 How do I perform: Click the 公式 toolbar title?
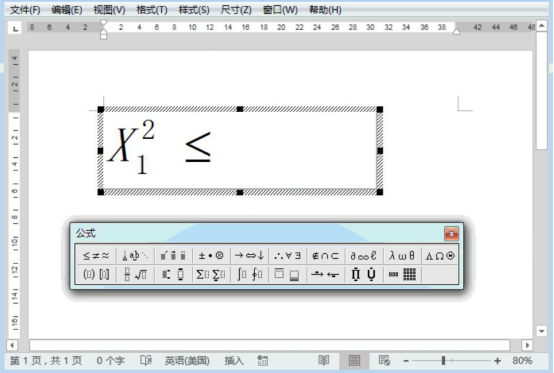[86, 233]
